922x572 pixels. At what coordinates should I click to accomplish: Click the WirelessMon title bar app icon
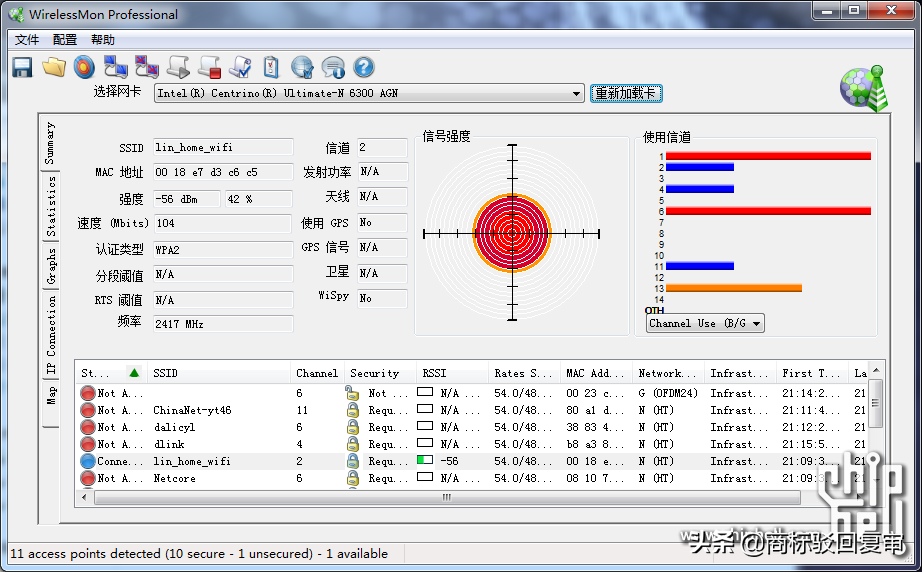click(x=16, y=14)
